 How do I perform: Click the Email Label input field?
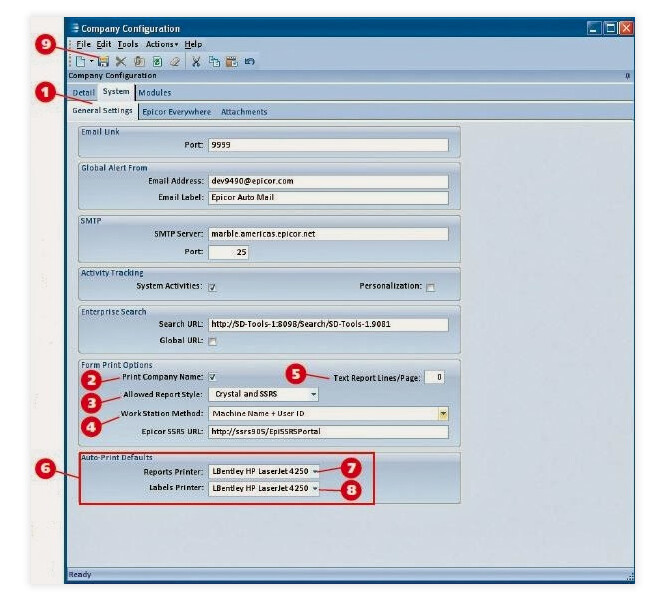pos(328,198)
